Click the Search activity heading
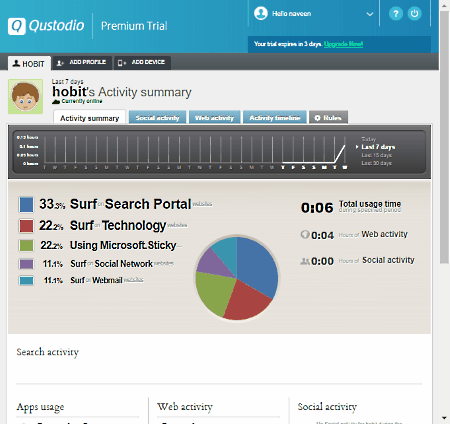The image size is (450, 424). [x=48, y=352]
